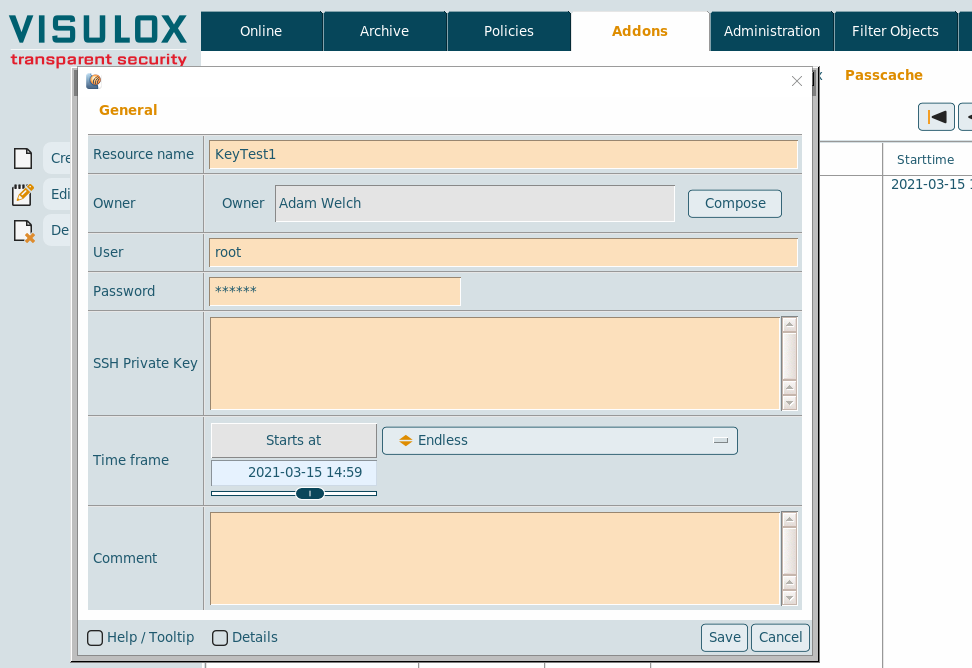
Task: Click the Create new document icon
Action: [22, 158]
